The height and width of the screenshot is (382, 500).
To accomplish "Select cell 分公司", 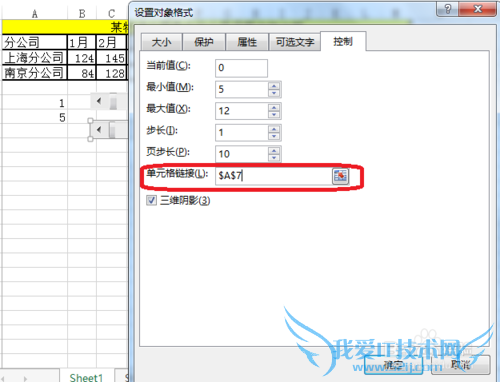I will (34, 42).
